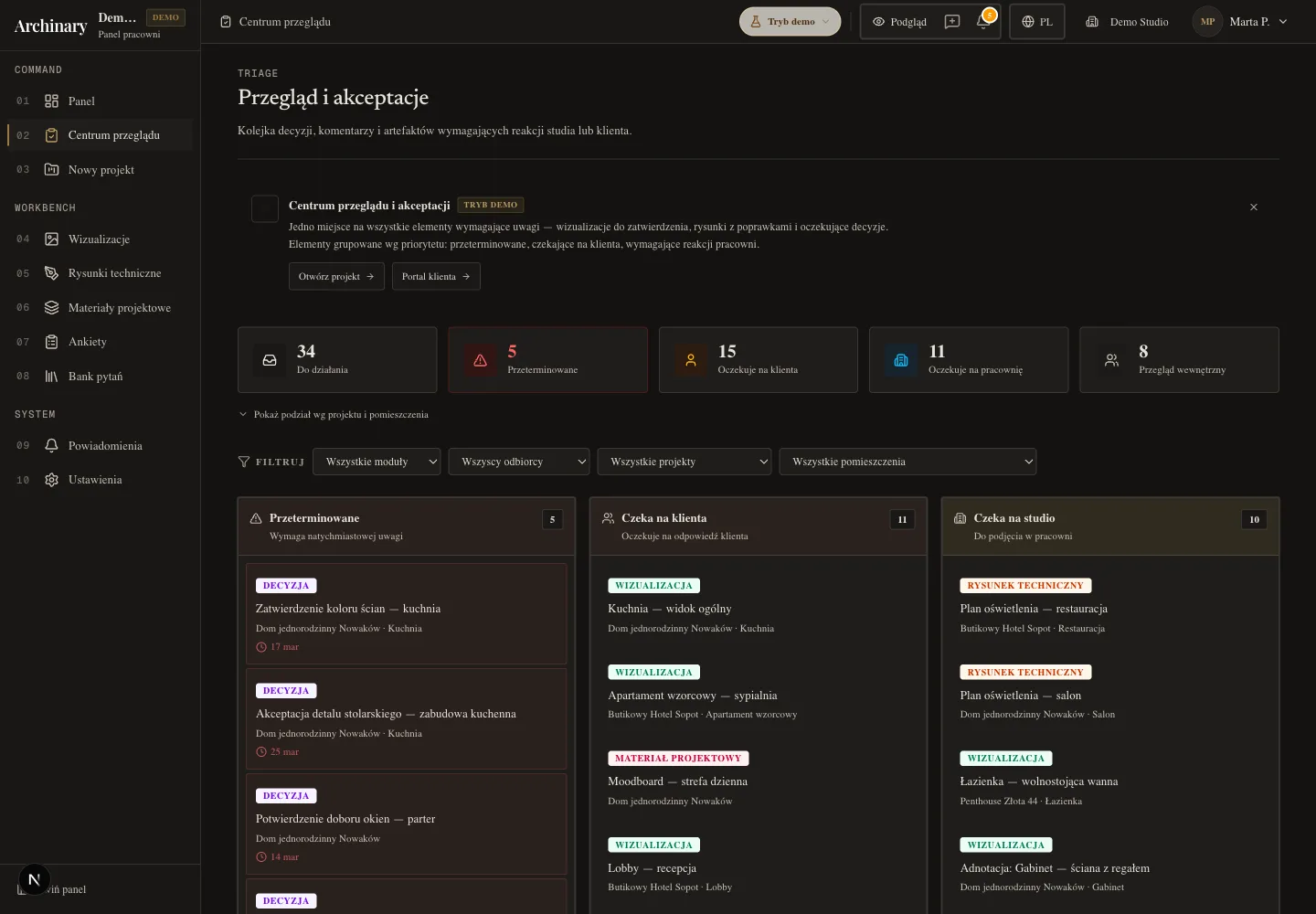Click the person icon on Oczekuje na klienta
The image size is (1316, 914).
[691, 360]
